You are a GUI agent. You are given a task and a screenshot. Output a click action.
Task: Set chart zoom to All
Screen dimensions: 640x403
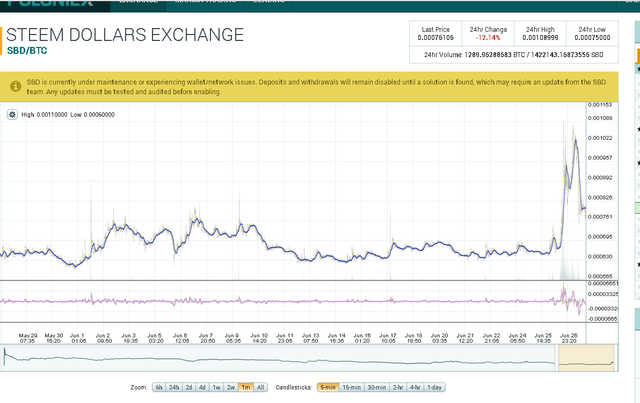point(260,387)
